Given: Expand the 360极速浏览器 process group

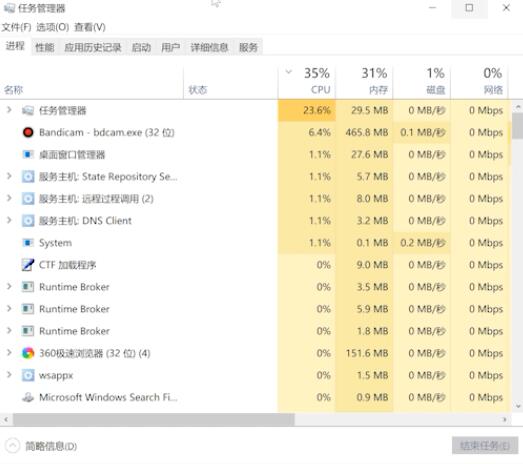Looking at the screenshot, I should click(x=9, y=353).
